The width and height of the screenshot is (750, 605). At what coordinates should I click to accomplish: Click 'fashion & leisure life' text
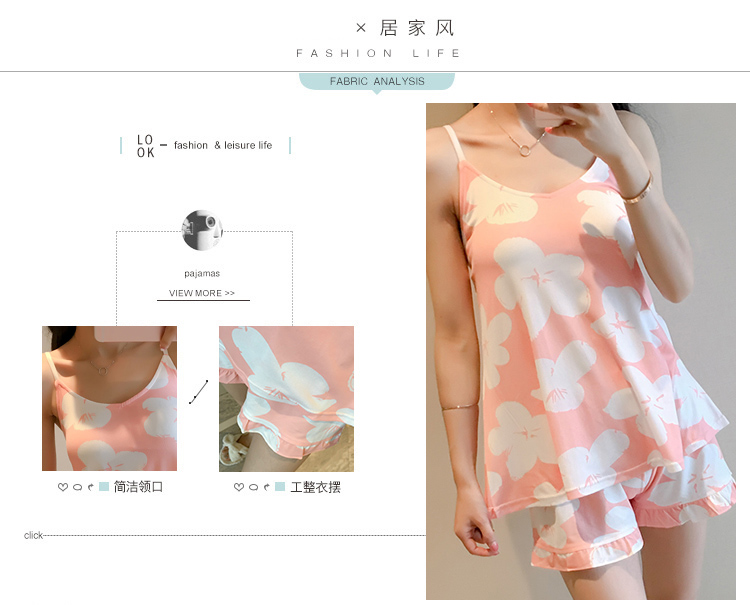(x=223, y=145)
